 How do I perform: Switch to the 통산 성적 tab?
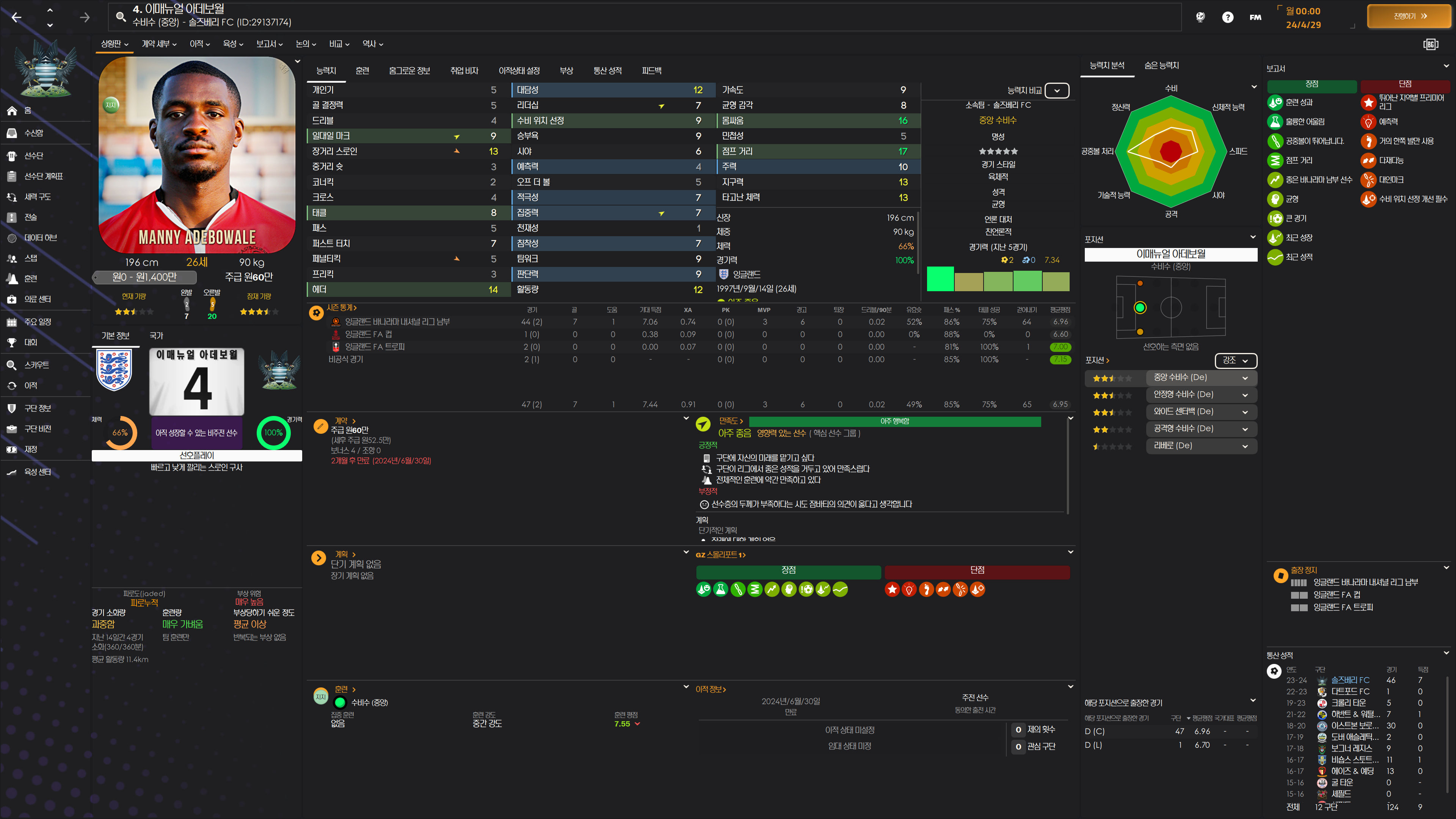[x=607, y=71]
